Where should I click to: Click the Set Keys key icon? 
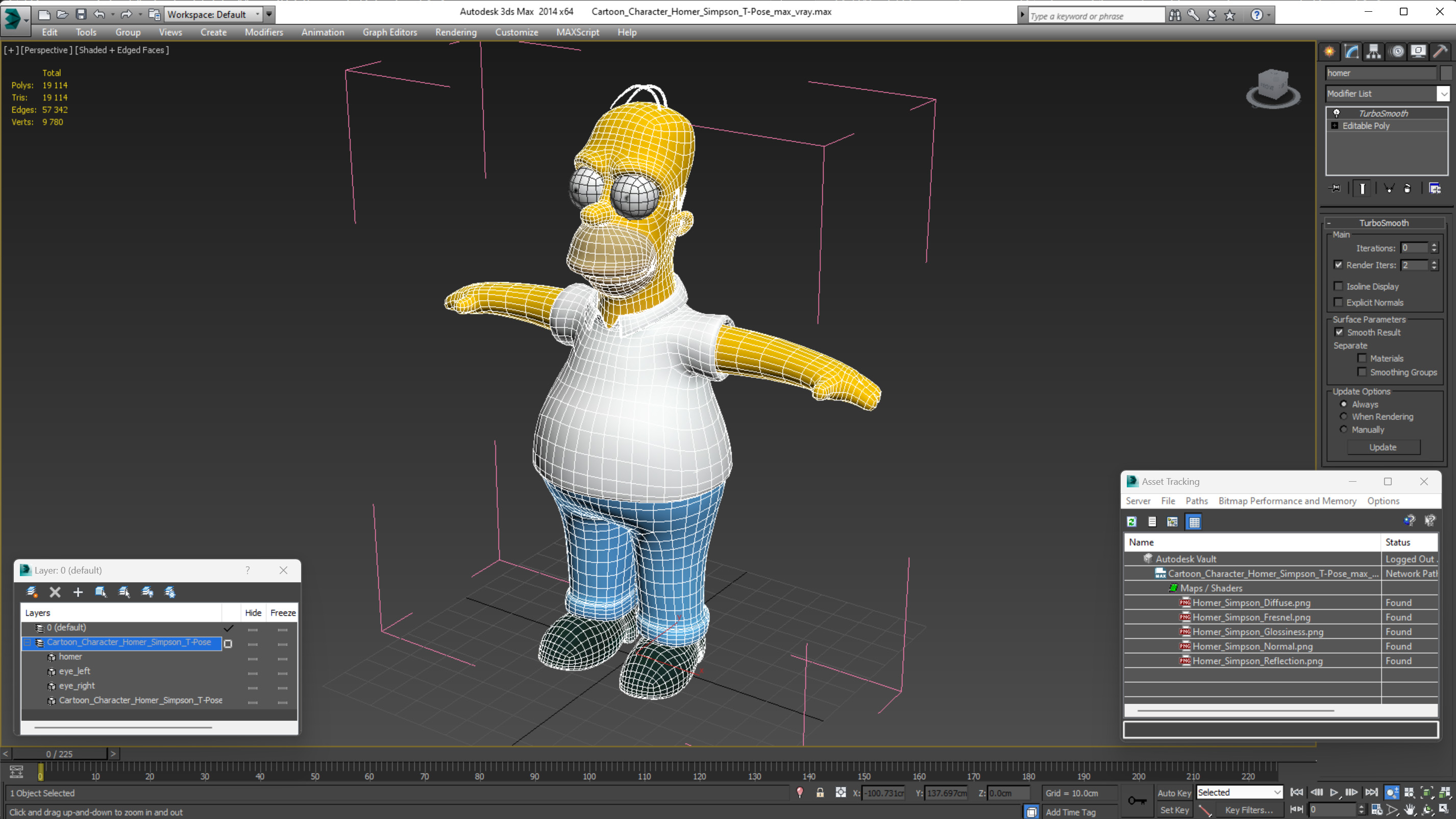click(1137, 800)
